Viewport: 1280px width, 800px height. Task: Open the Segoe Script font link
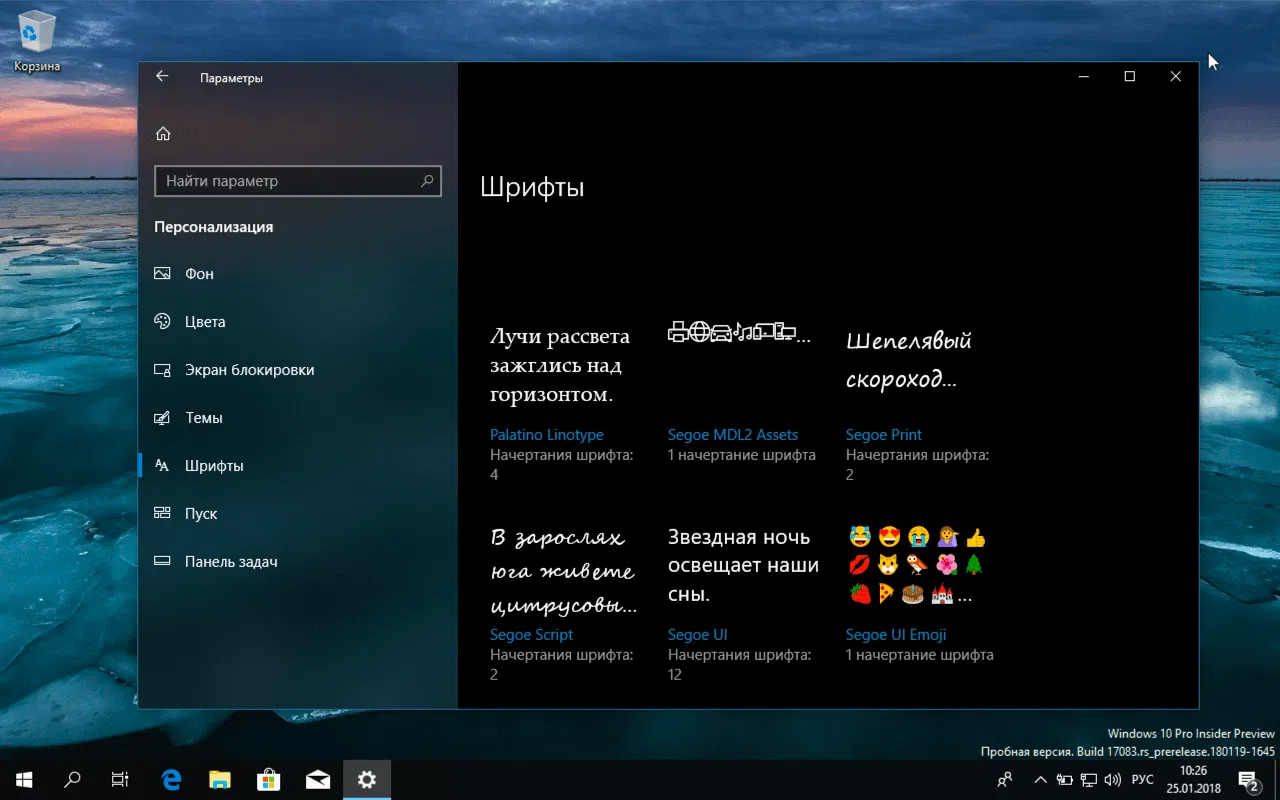[x=532, y=635]
